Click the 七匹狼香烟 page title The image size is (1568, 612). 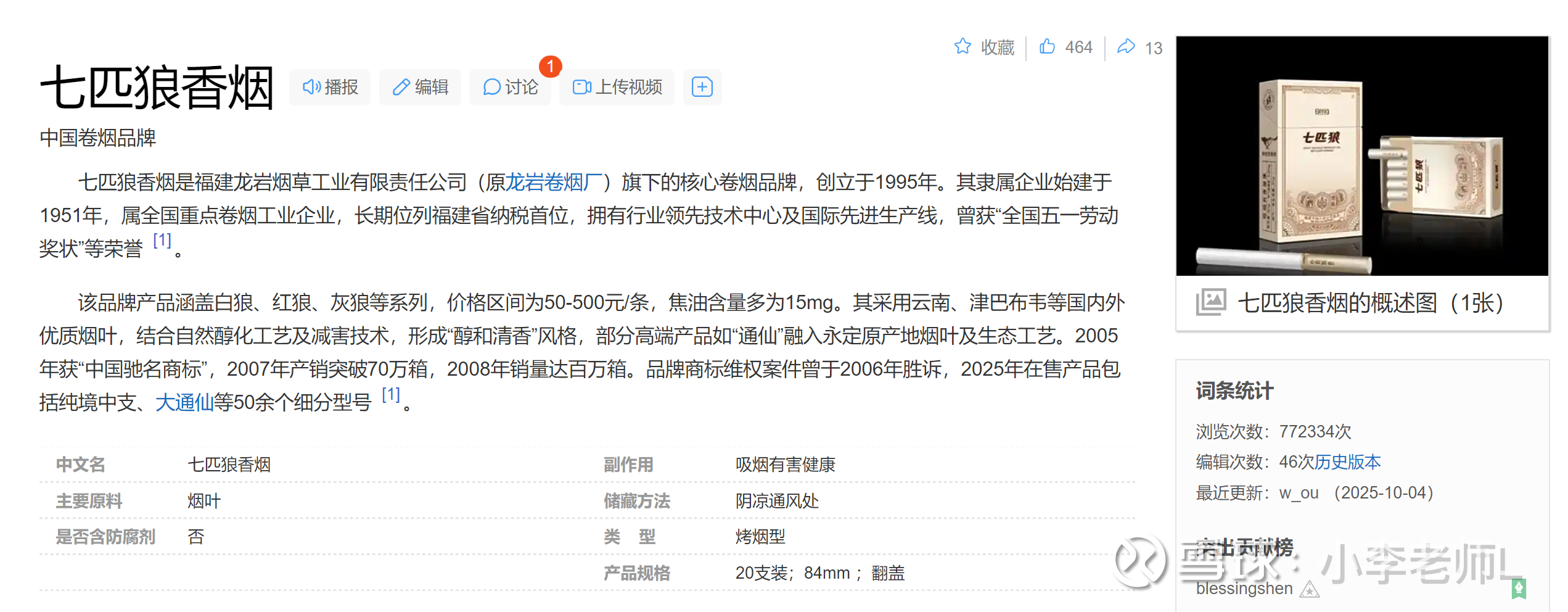[x=157, y=88]
